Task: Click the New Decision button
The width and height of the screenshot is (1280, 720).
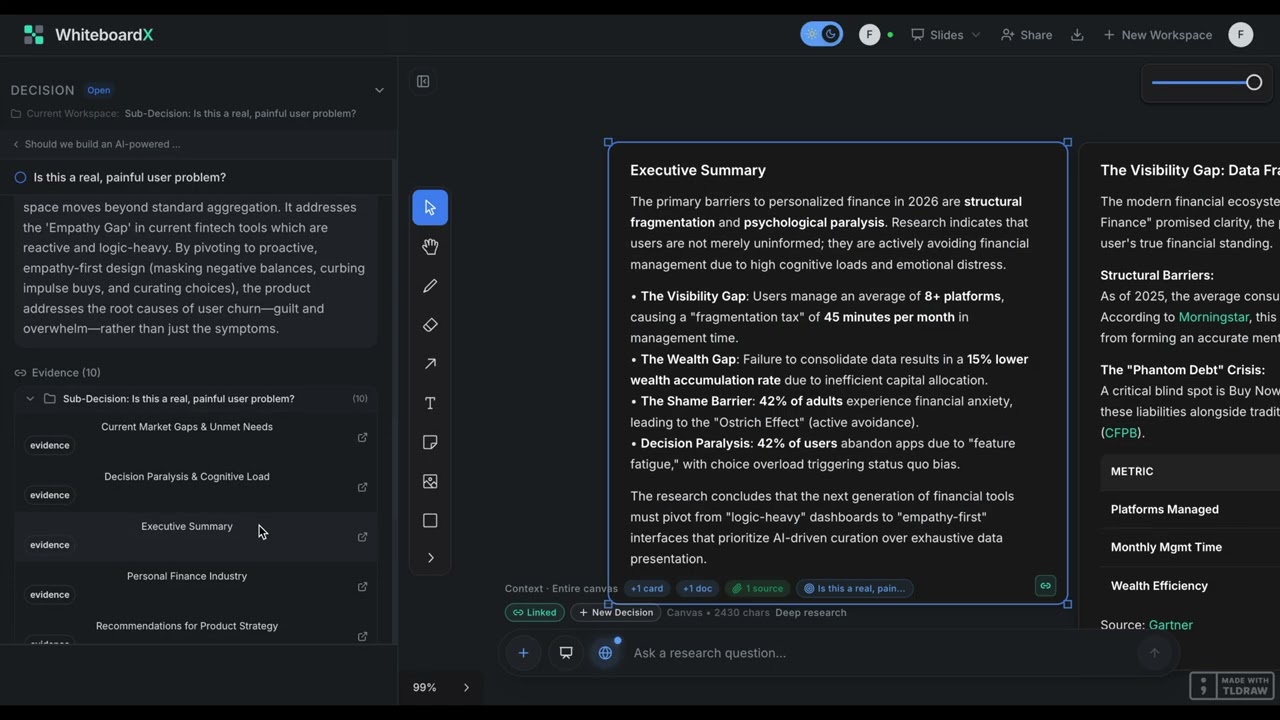Action: tap(615, 613)
